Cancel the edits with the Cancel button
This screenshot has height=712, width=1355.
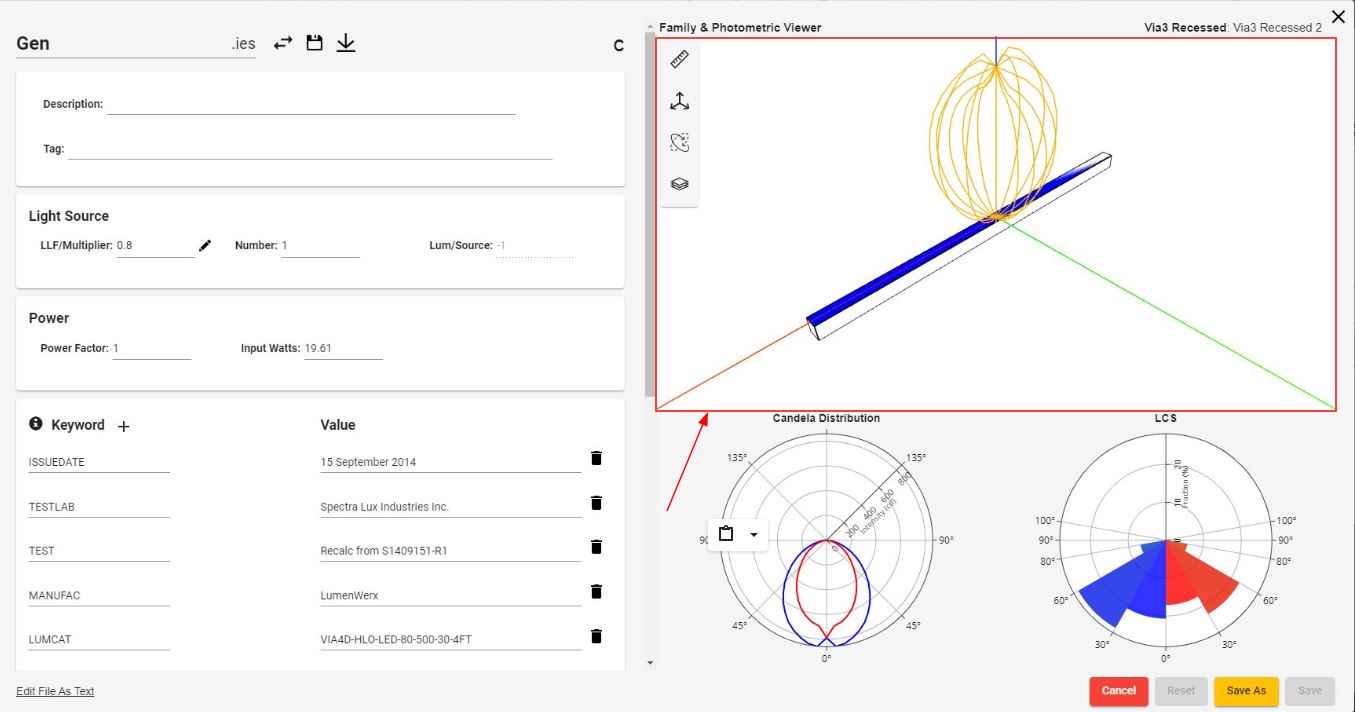click(1118, 690)
